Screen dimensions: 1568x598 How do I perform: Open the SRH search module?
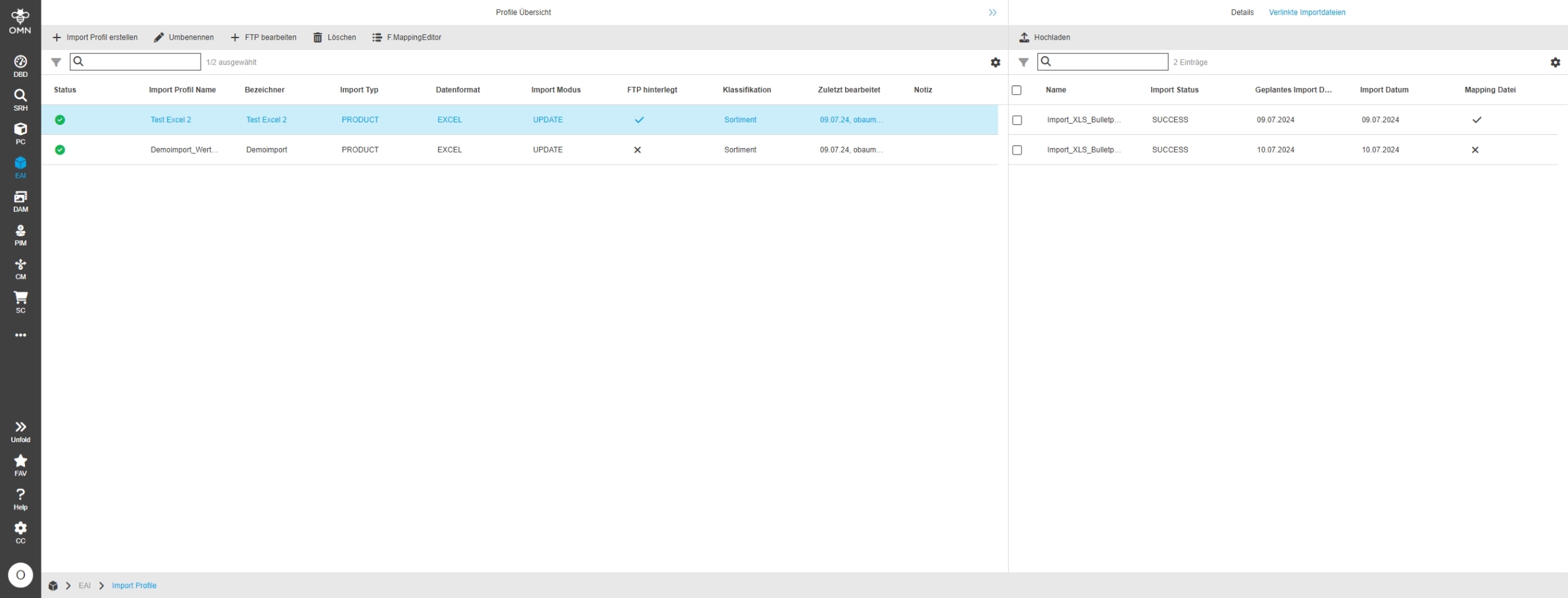coord(20,99)
